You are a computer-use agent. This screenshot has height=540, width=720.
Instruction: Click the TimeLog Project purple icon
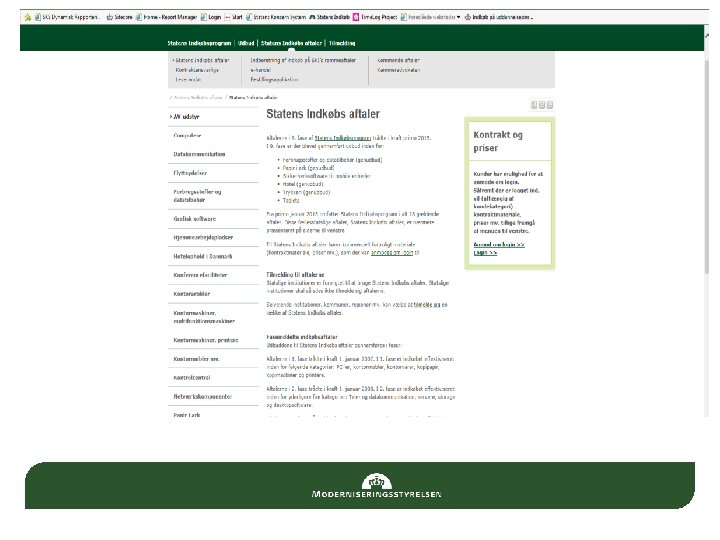click(x=356, y=17)
